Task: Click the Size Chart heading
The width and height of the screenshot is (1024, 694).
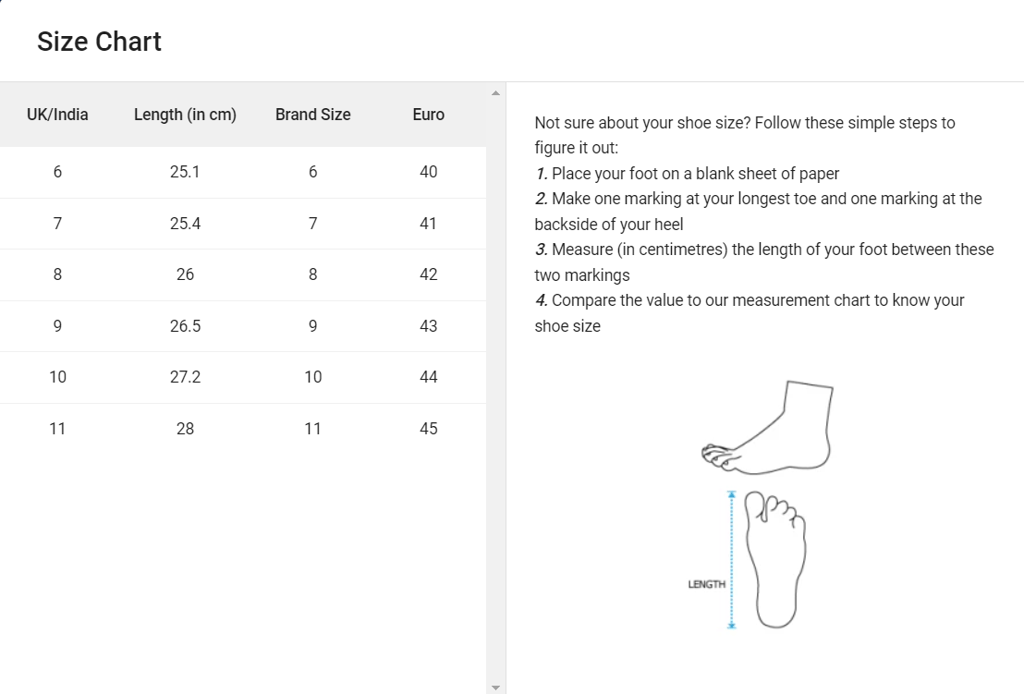Action: pos(99,42)
